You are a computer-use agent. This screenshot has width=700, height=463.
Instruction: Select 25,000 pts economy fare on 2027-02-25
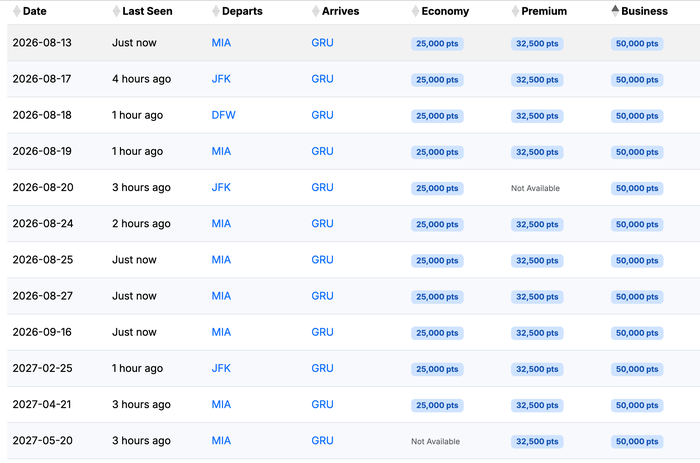tap(437, 369)
